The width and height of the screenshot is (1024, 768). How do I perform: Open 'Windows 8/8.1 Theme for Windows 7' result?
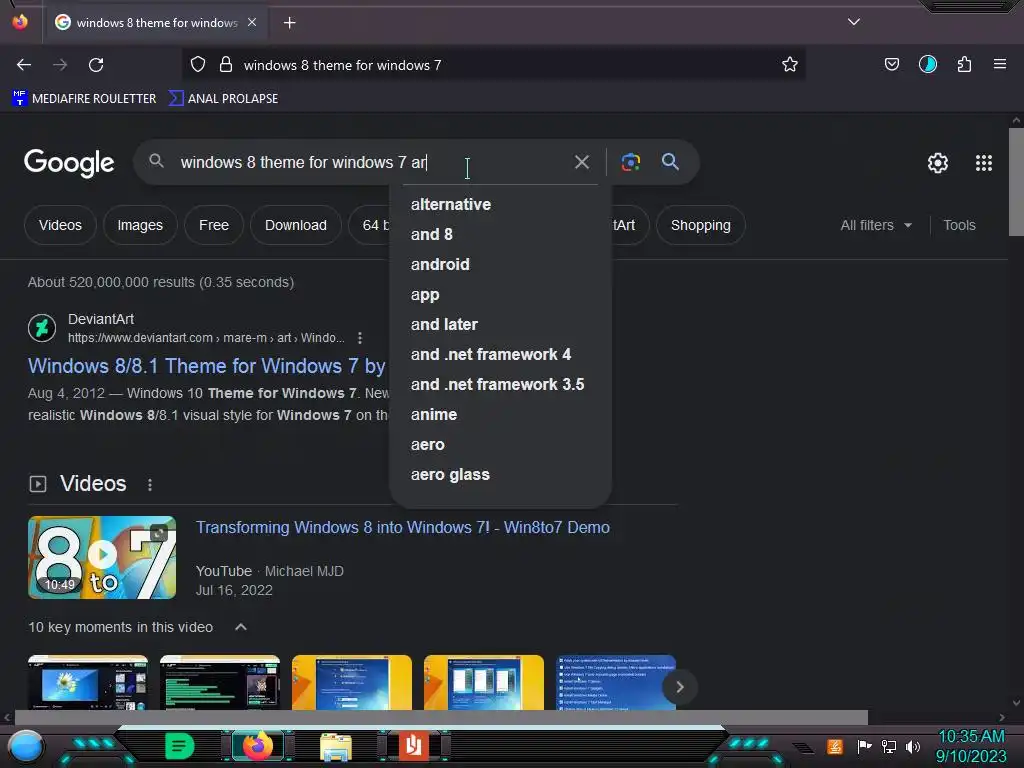pyautogui.click(x=206, y=366)
